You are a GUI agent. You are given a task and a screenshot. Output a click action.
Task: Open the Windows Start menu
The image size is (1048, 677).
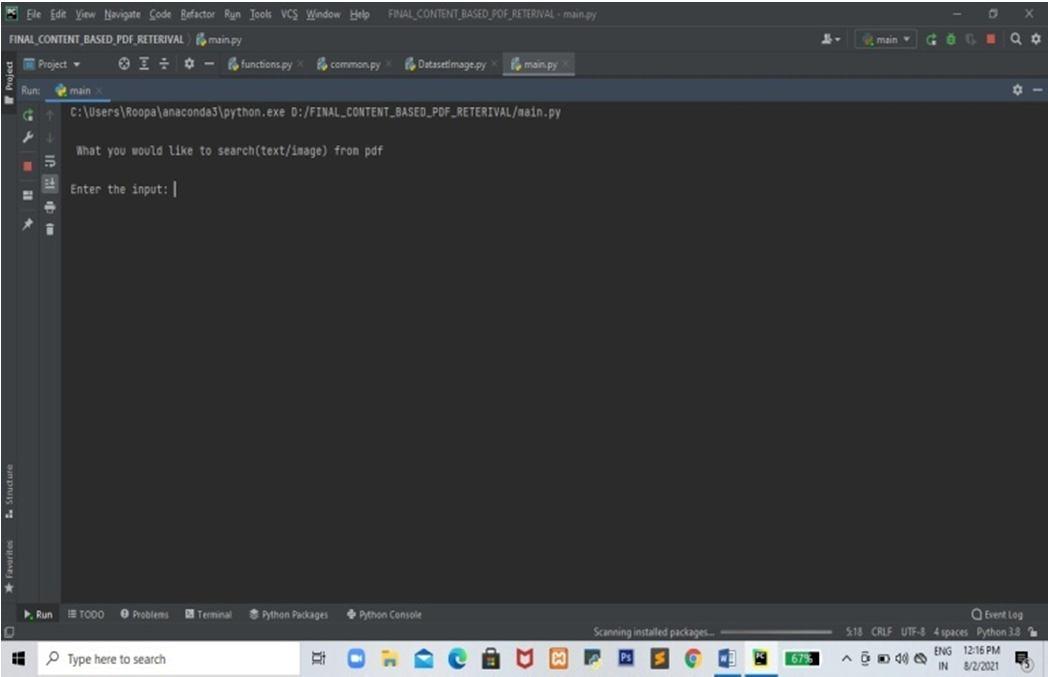coord(19,659)
